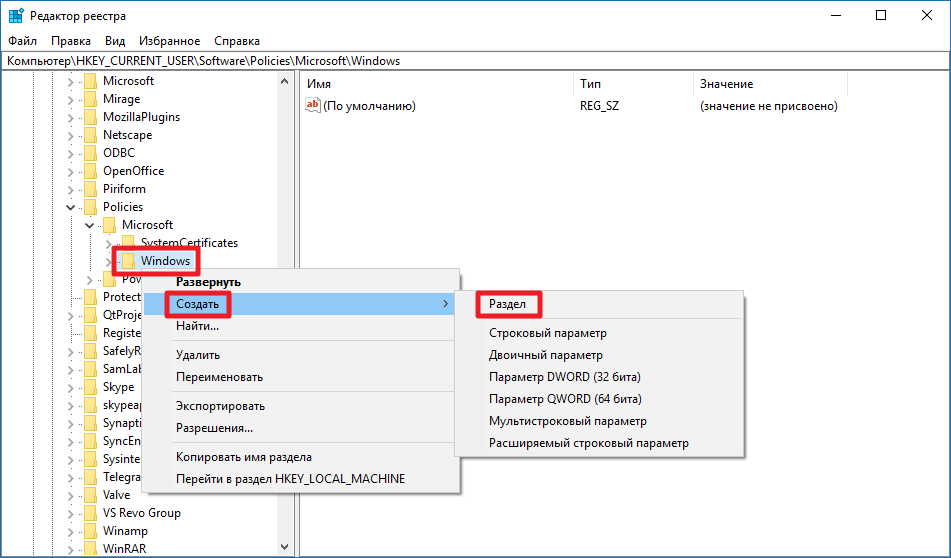This screenshot has width=951, height=558.
Task: Open the Файл menu
Action: click(x=22, y=41)
